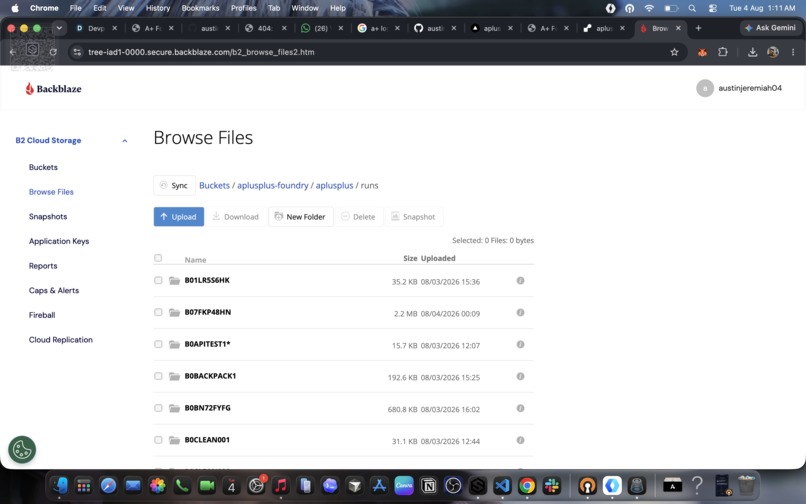Open Caps & Alerts in sidebar
This screenshot has height=504, width=806.
(54, 291)
